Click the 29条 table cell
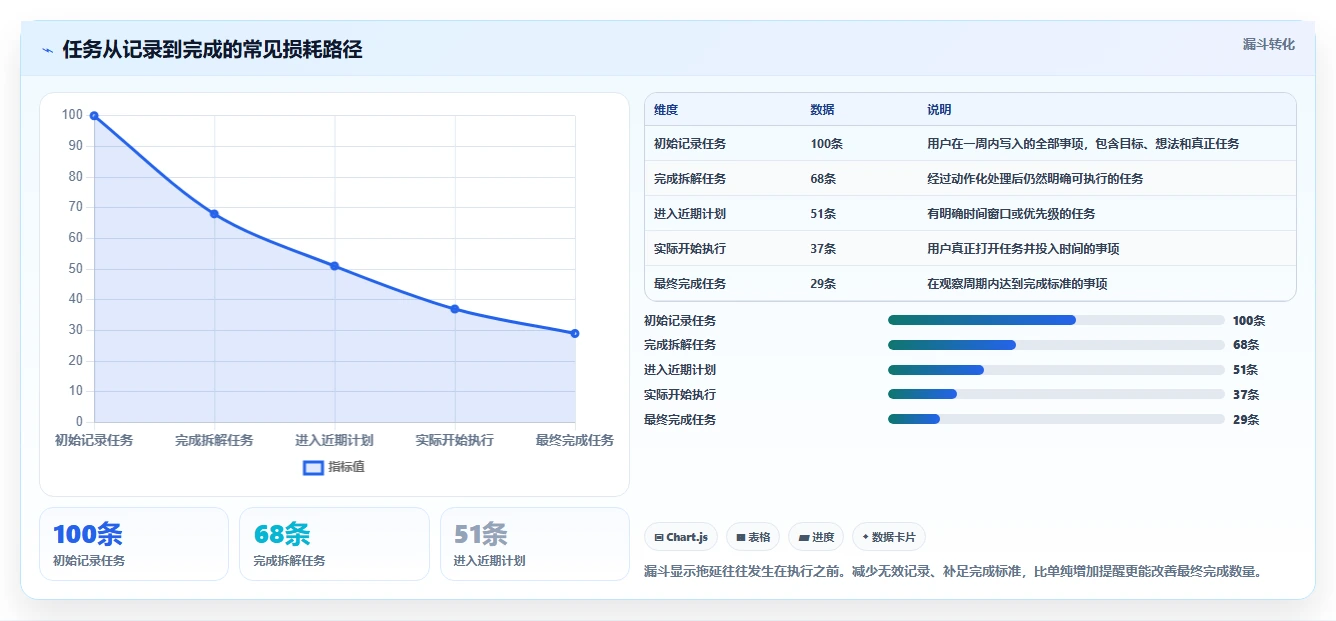Viewport: 1336px width, 621px height. (823, 284)
